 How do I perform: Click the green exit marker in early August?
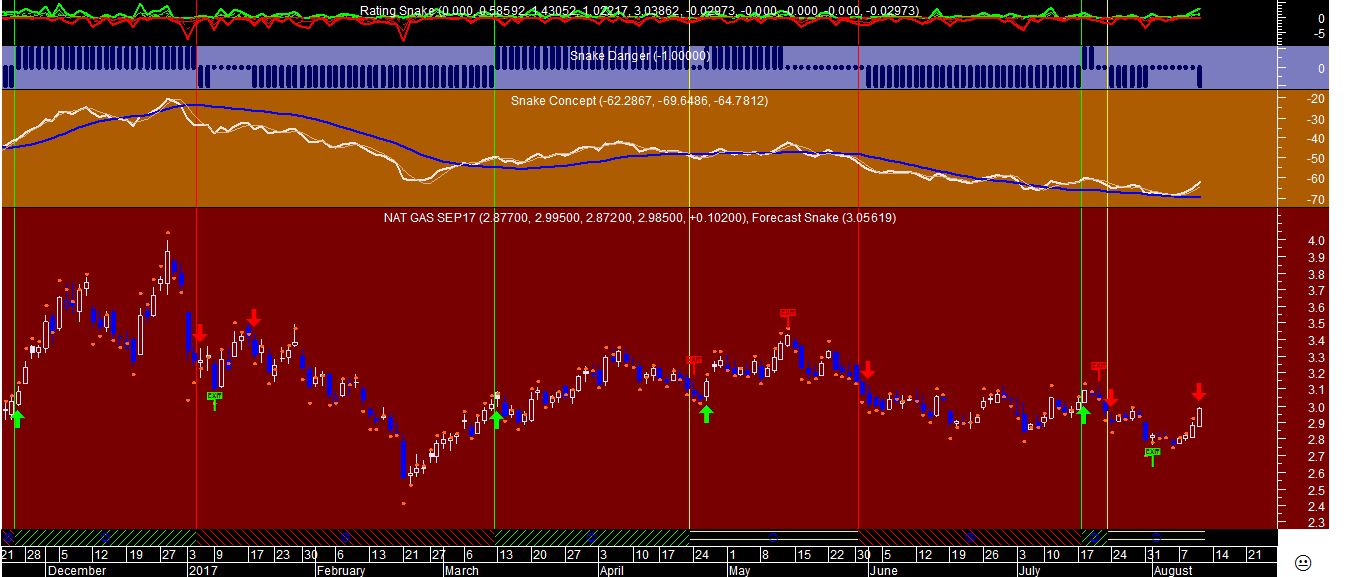[x=1152, y=456]
